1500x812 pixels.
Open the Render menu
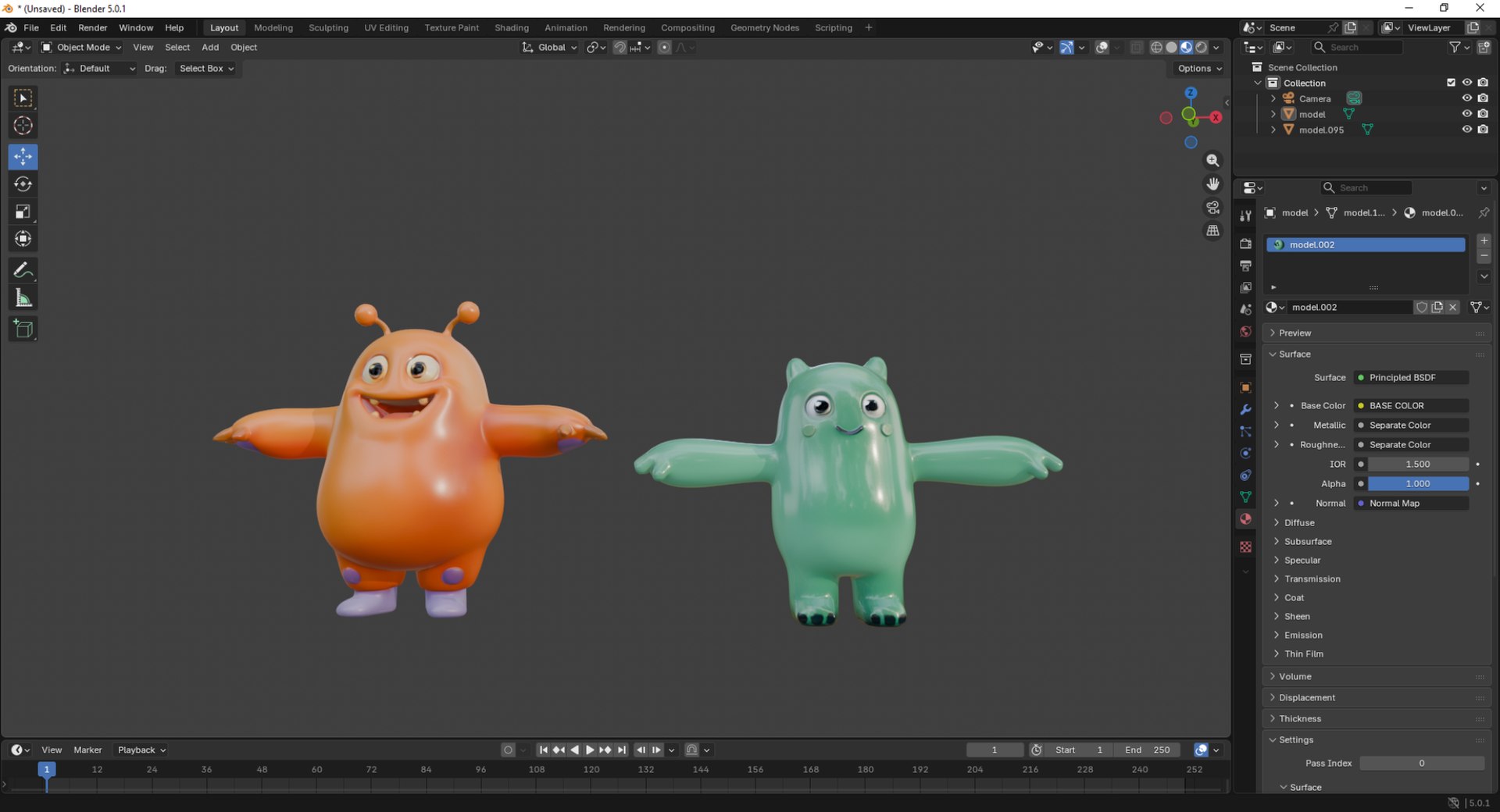click(x=92, y=27)
